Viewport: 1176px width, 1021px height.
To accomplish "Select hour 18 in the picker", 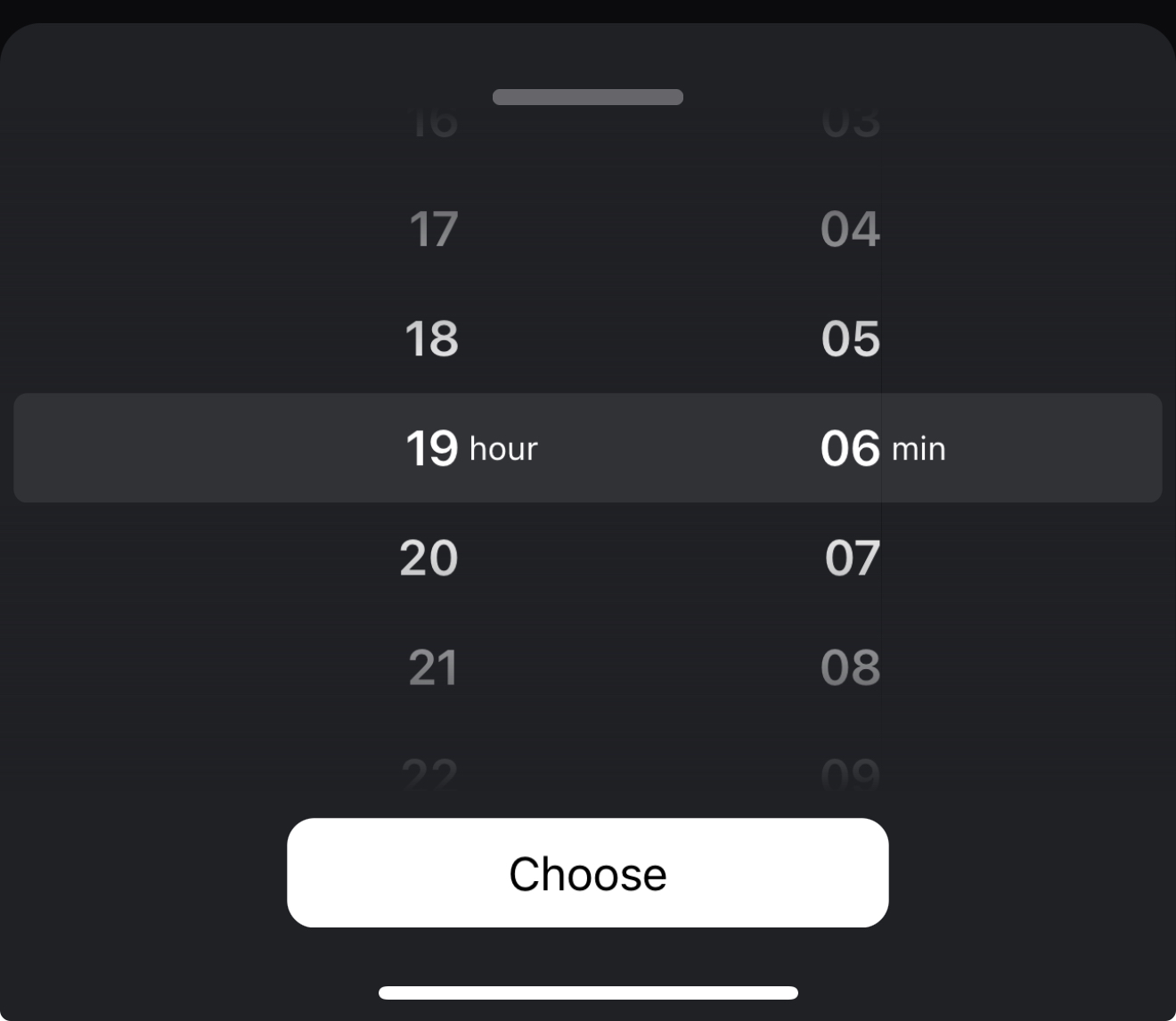I will (x=432, y=339).
